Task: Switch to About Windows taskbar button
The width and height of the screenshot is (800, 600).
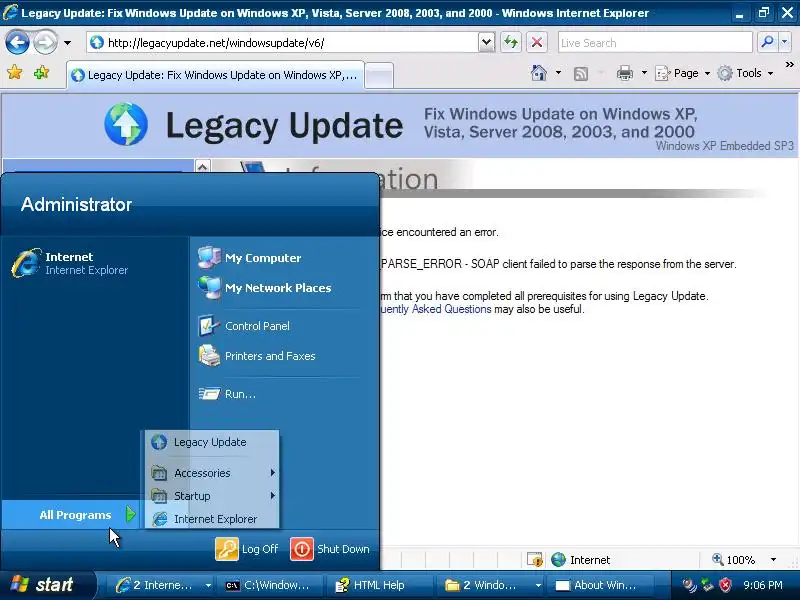Action: [x=601, y=585]
